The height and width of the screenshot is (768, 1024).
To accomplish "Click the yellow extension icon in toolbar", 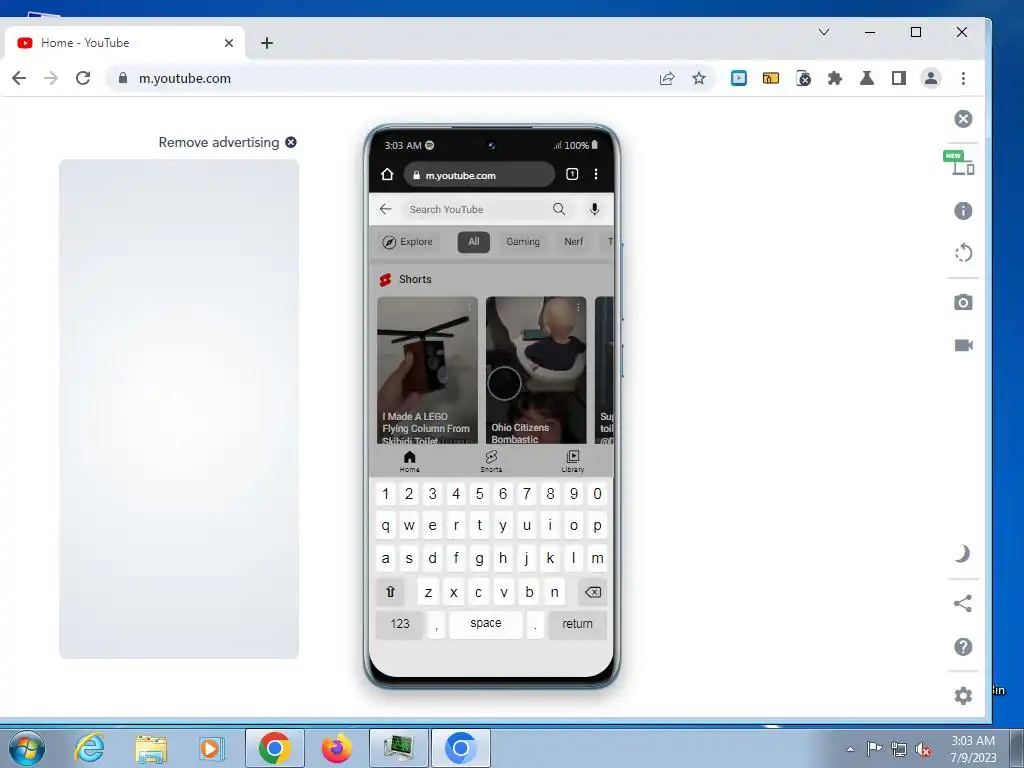I will [771, 78].
